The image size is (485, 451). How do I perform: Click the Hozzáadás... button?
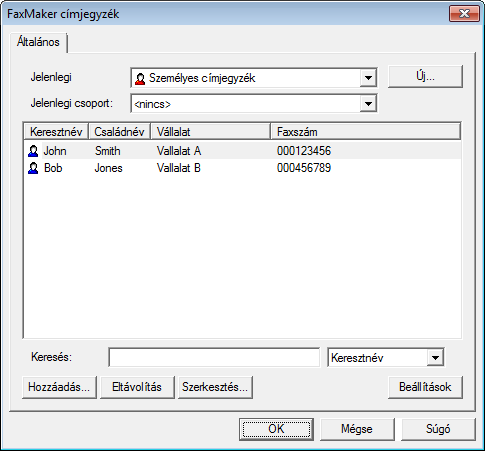(x=59, y=387)
